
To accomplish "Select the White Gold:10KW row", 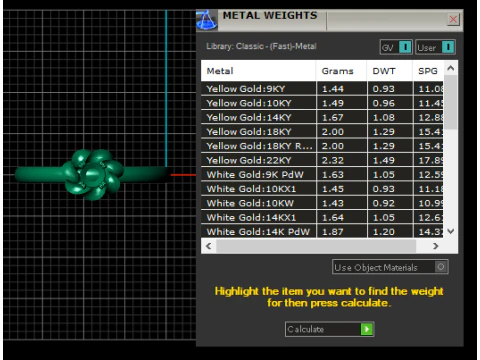I will (322, 203).
